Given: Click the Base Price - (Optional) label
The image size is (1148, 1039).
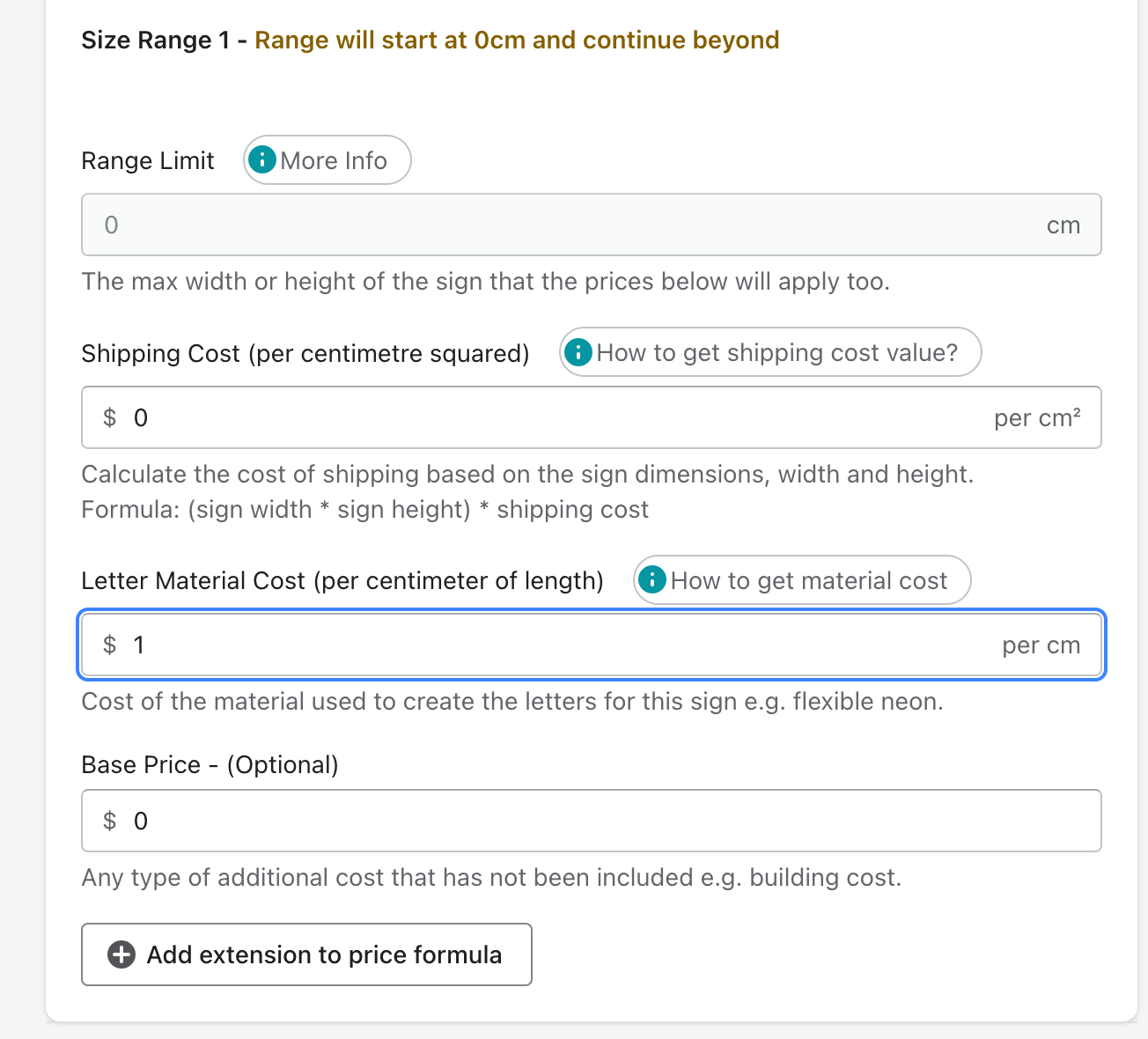Looking at the screenshot, I should [x=210, y=764].
